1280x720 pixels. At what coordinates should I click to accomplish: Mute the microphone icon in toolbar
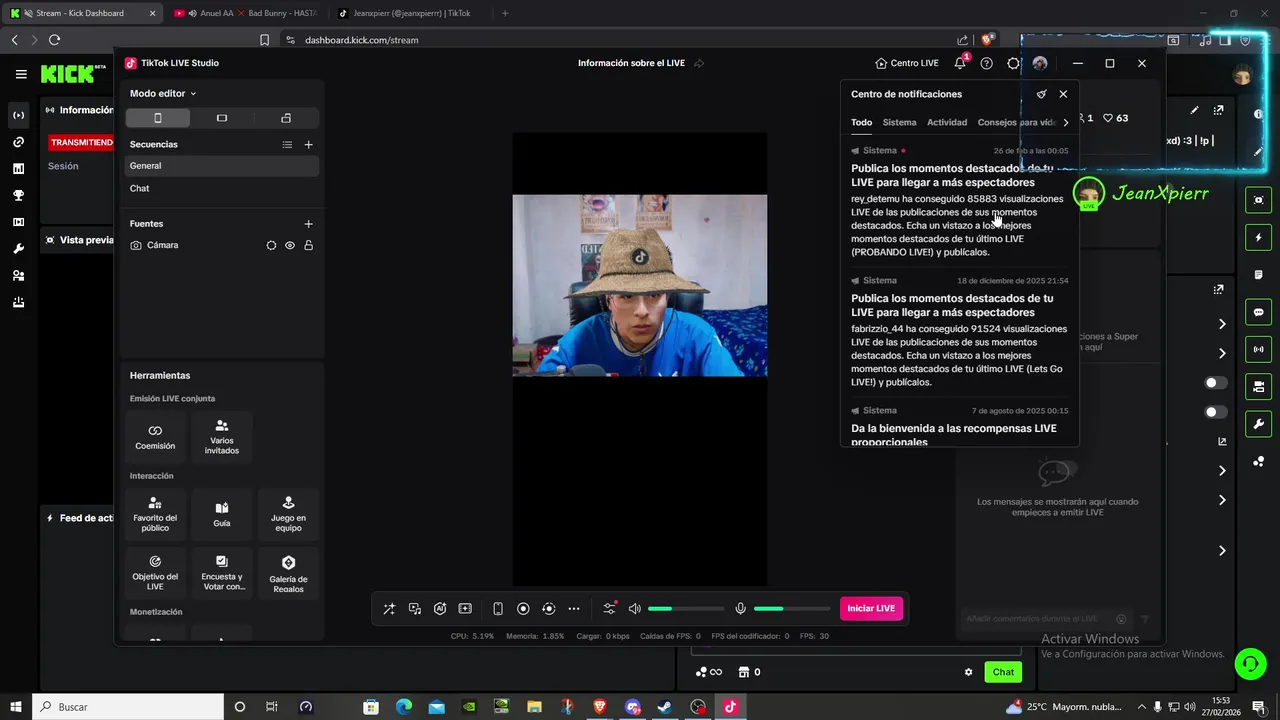point(740,608)
